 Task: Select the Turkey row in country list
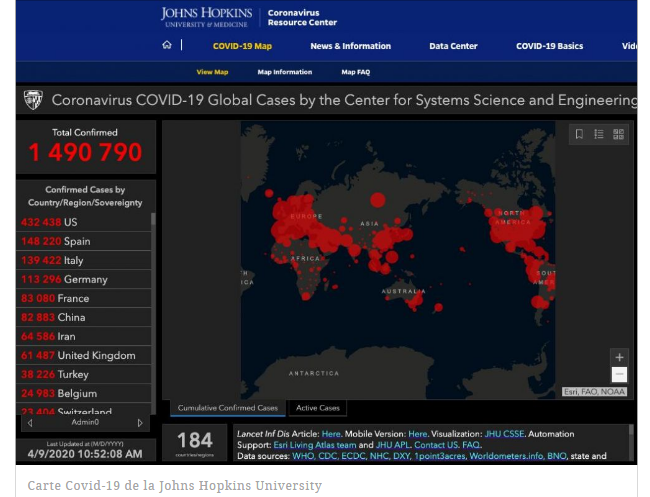point(84,375)
